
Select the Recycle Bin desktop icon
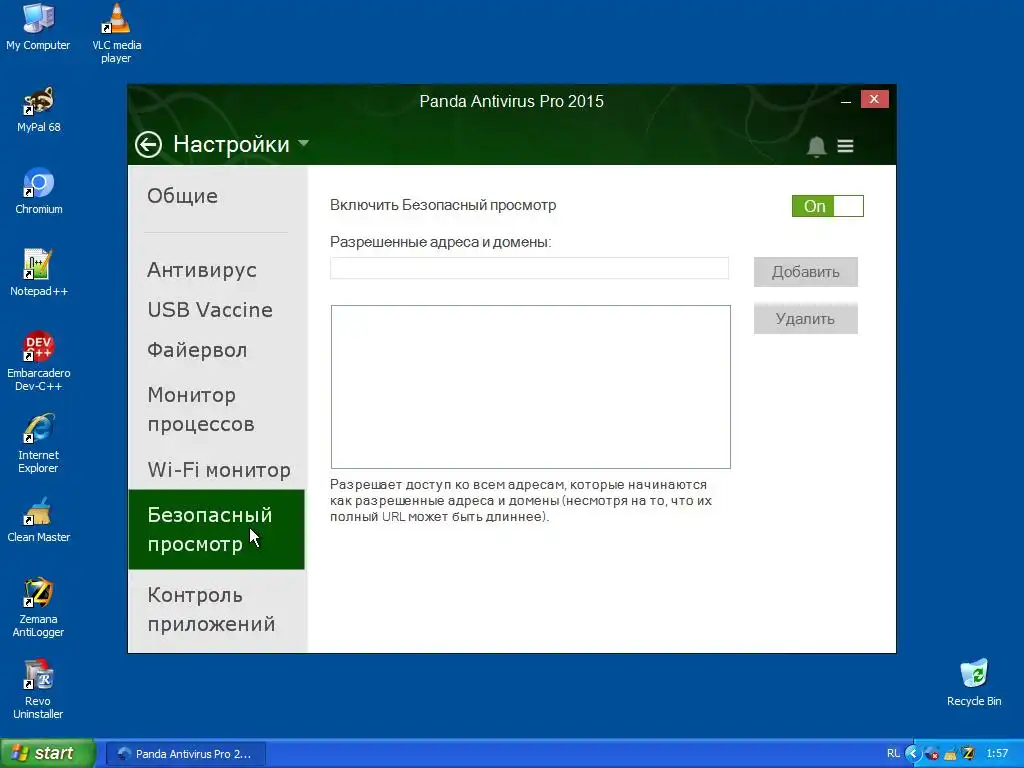click(x=974, y=682)
